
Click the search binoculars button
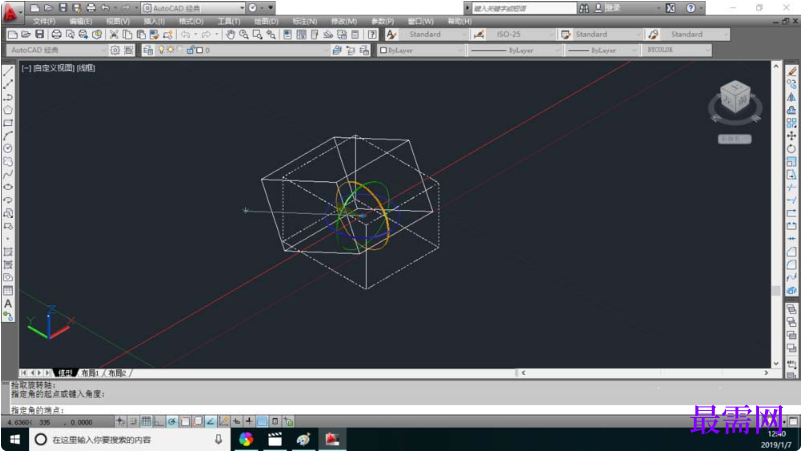coord(584,8)
